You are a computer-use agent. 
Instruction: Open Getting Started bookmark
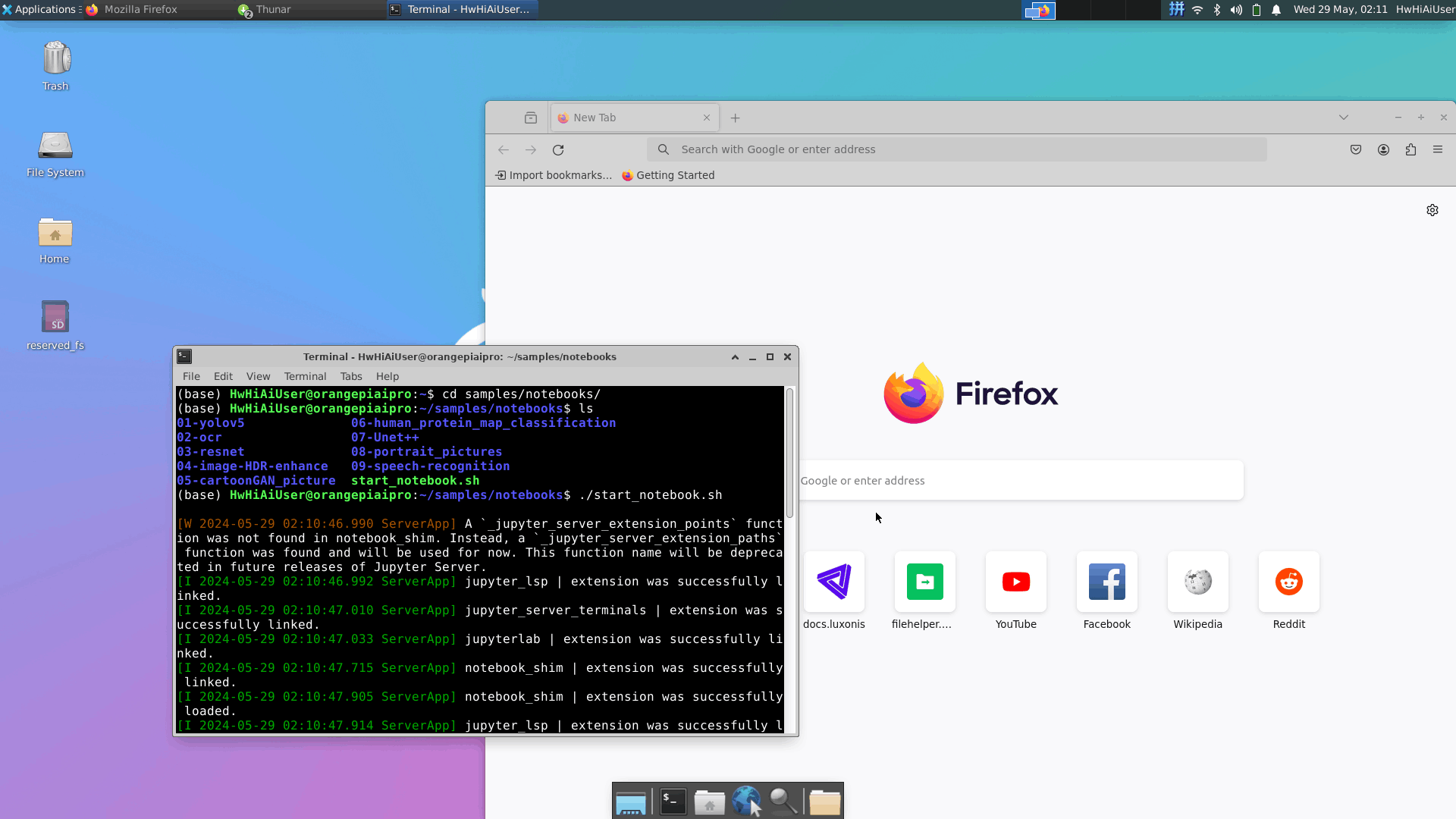point(668,175)
